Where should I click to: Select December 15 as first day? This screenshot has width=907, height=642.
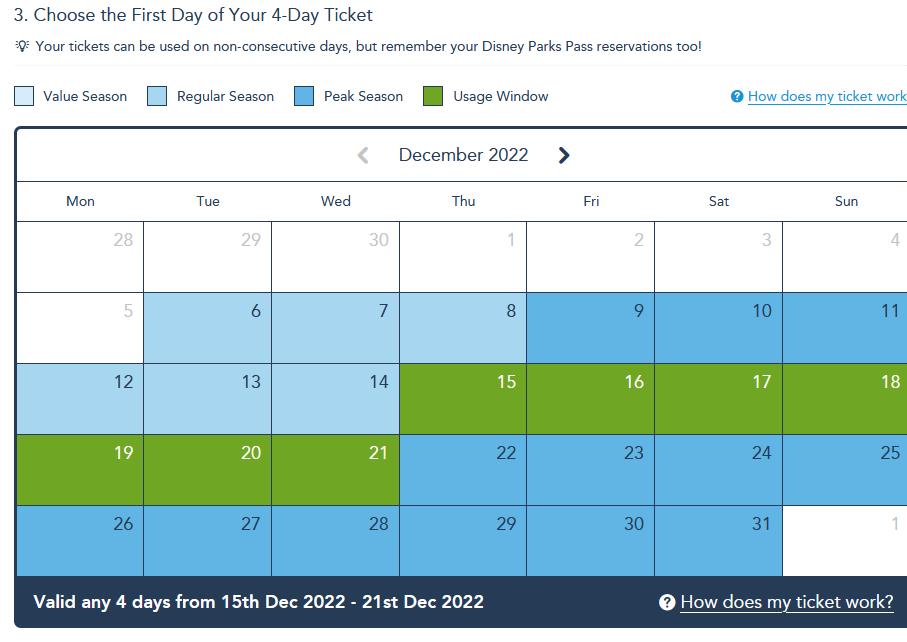pos(463,399)
